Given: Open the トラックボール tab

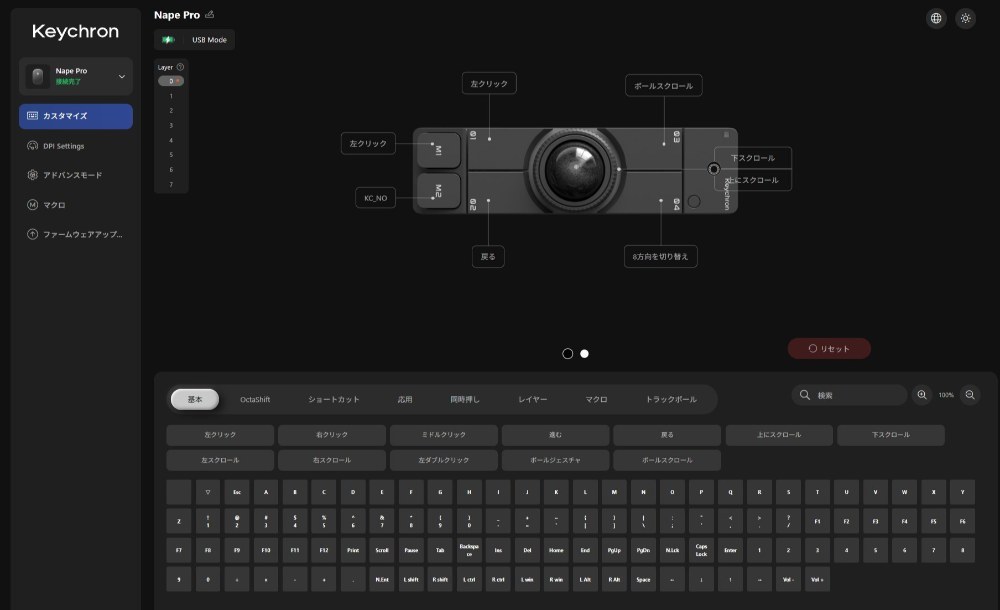Looking at the screenshot, I should tap(672, 399).
